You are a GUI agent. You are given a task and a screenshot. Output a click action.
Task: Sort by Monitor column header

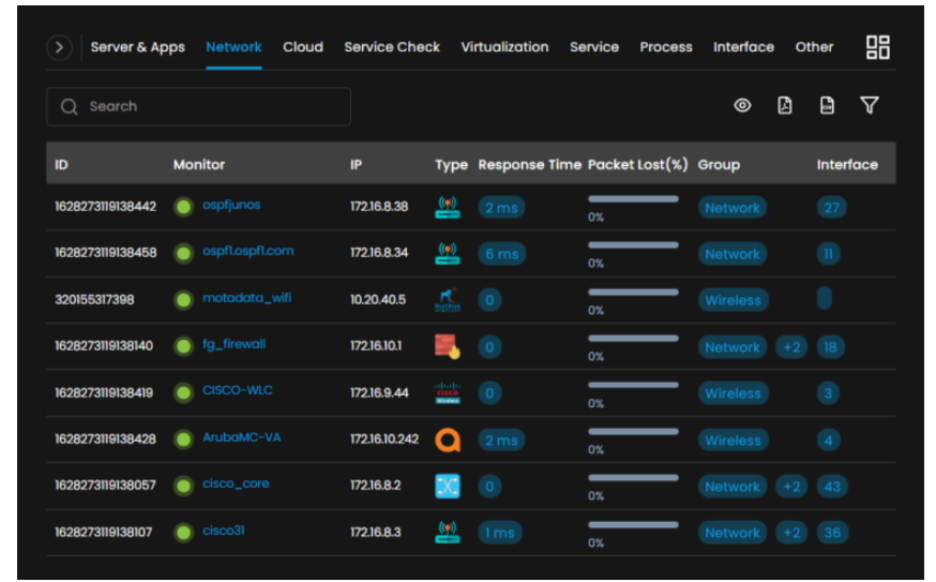click(199, 165)
